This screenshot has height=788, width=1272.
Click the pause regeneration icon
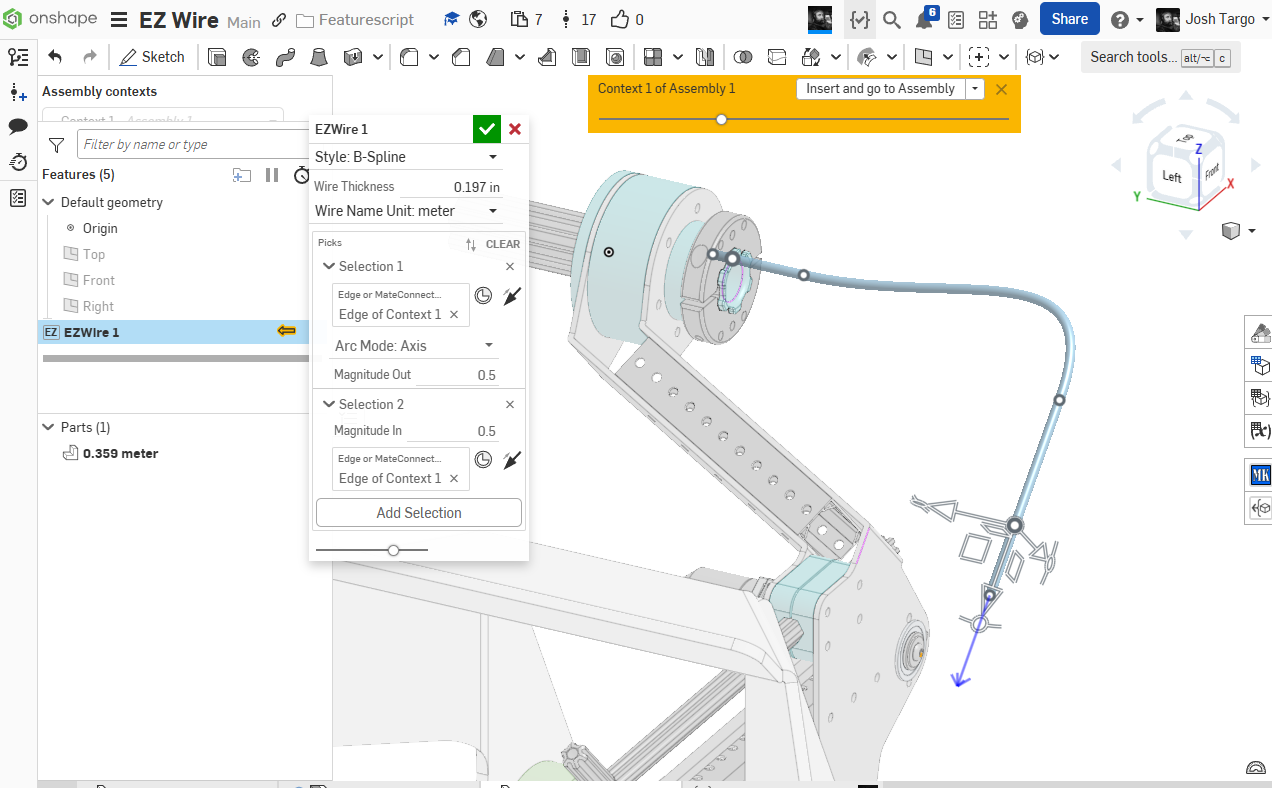click(272, 175)
